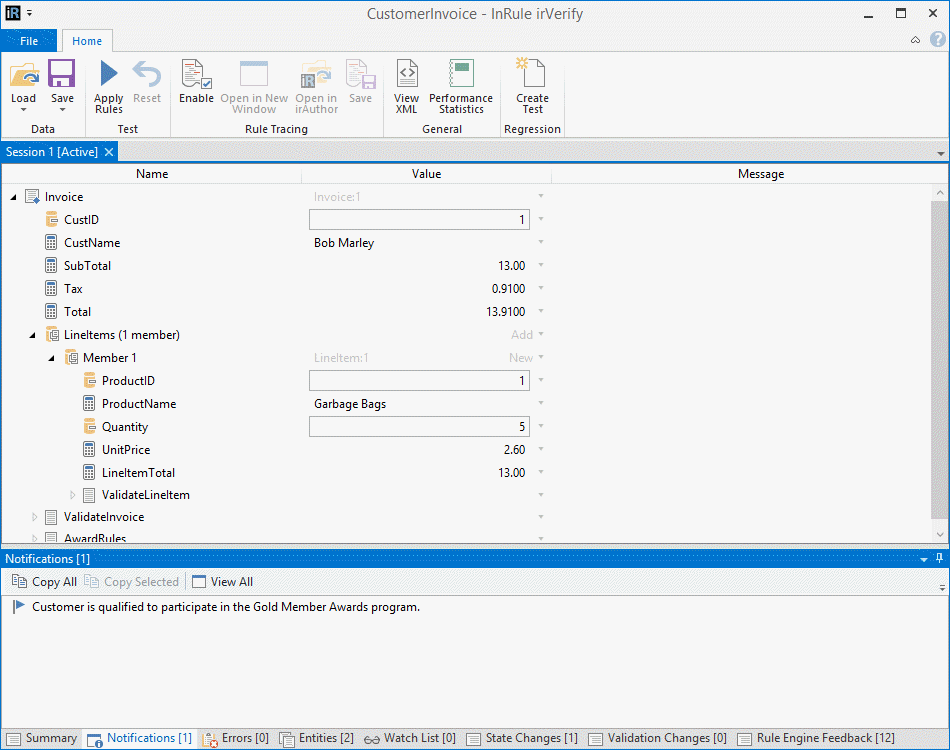Switch to the Errors [0] tab
The image size is (950, 750).
click(236, 739)
